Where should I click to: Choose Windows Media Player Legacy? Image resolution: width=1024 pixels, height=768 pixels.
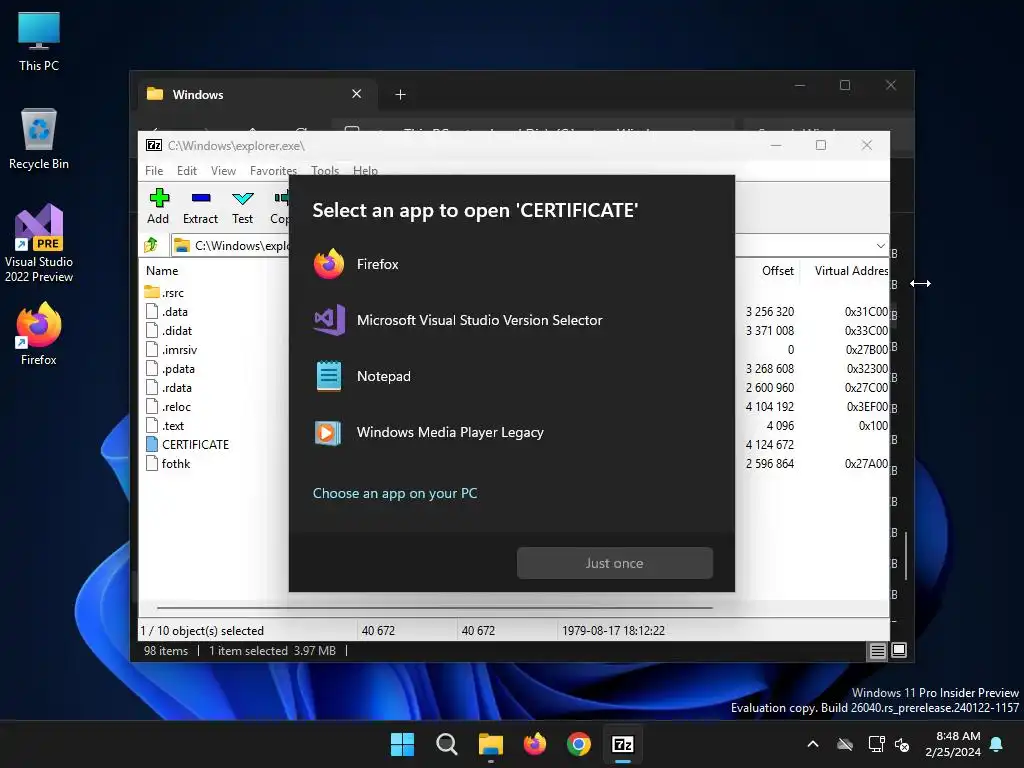click(511, 432)
